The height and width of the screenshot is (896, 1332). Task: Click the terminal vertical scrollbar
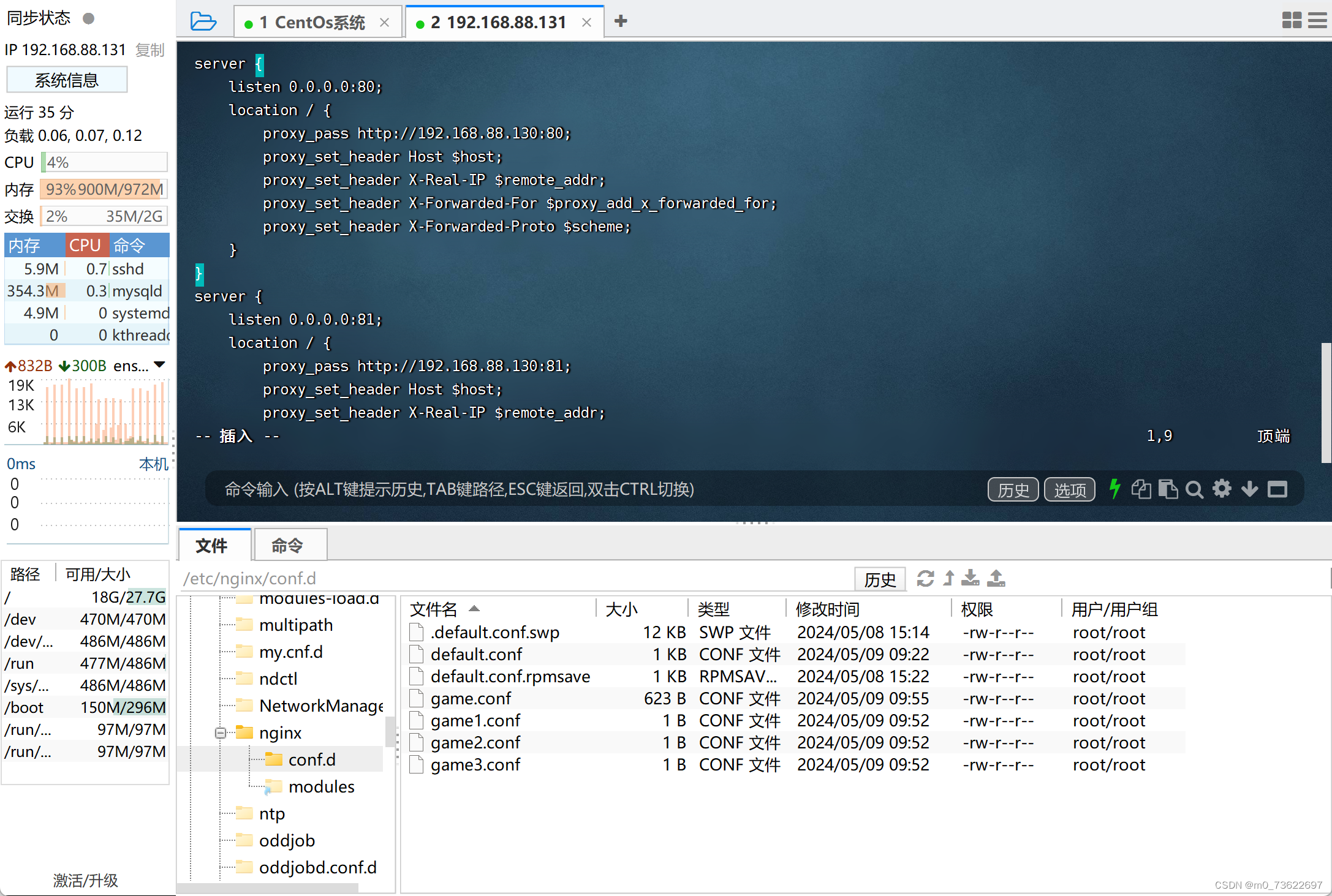[1326, 402]
